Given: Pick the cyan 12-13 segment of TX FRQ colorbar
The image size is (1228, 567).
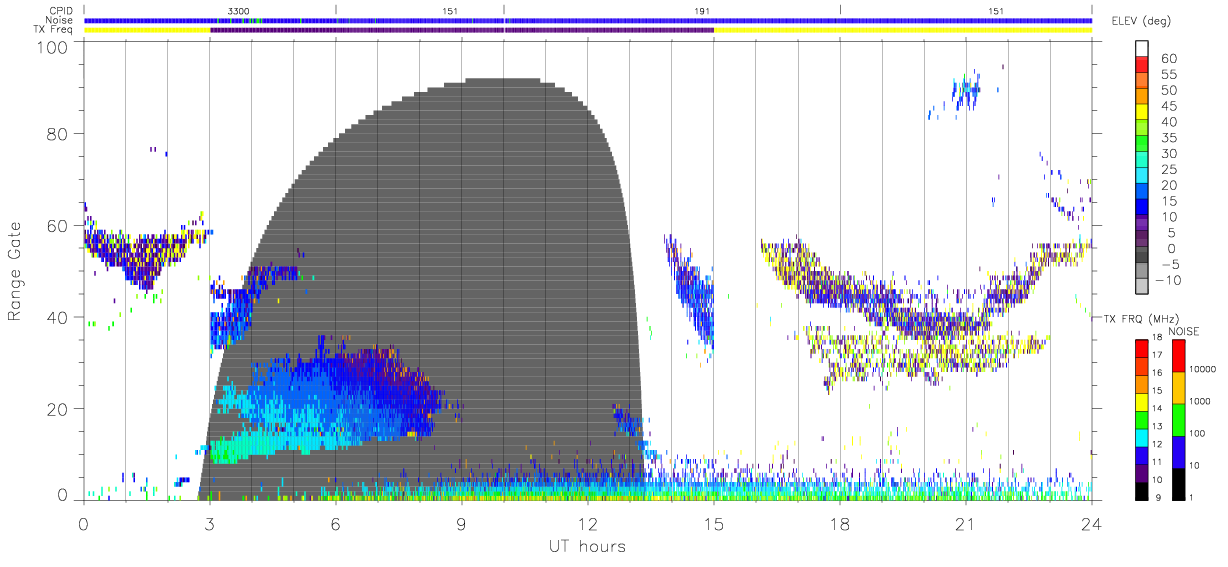Looking at the screenshot, I should click(x=1143, y=436).
